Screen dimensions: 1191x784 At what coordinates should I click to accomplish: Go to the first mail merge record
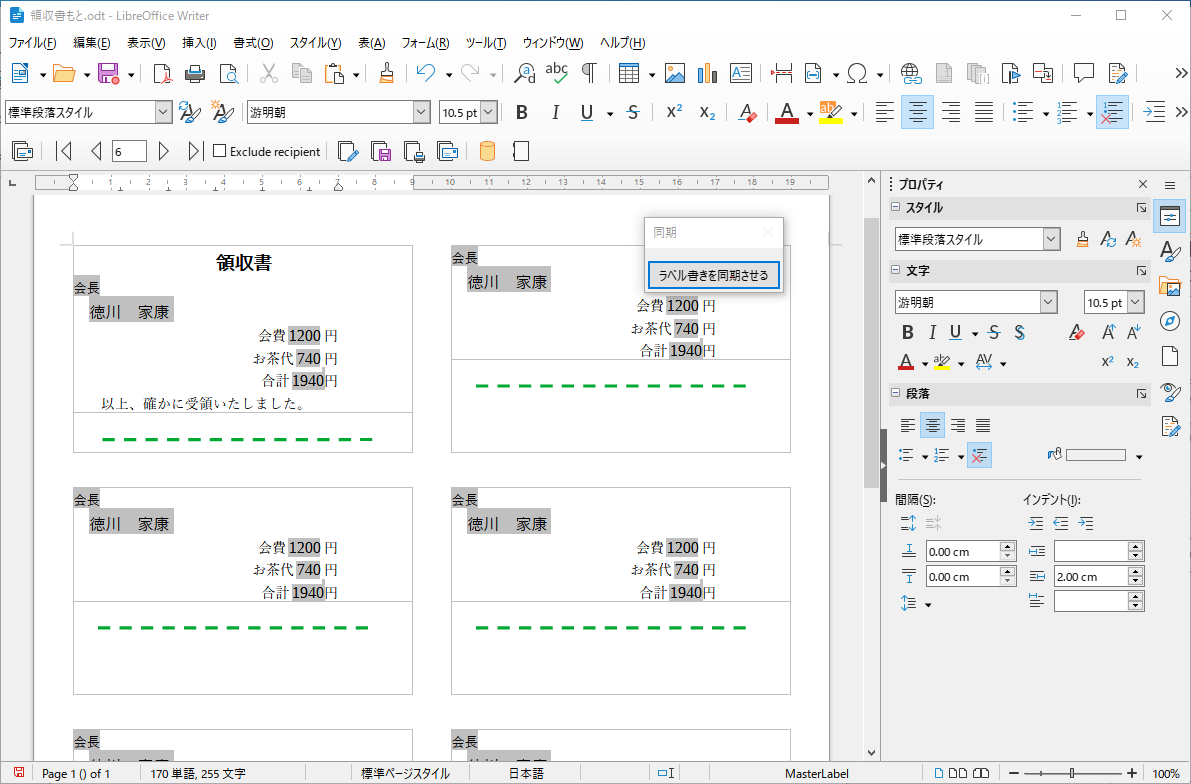[65, 151]
